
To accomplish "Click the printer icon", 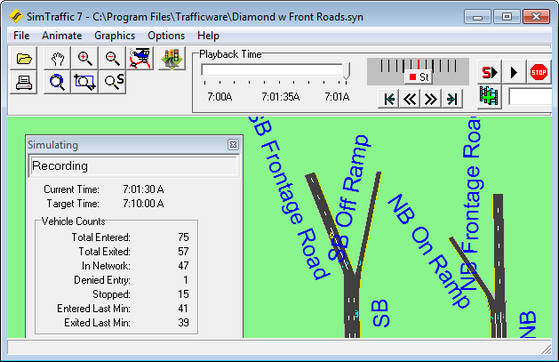I will pyautogui.click(x=24, y=82).
